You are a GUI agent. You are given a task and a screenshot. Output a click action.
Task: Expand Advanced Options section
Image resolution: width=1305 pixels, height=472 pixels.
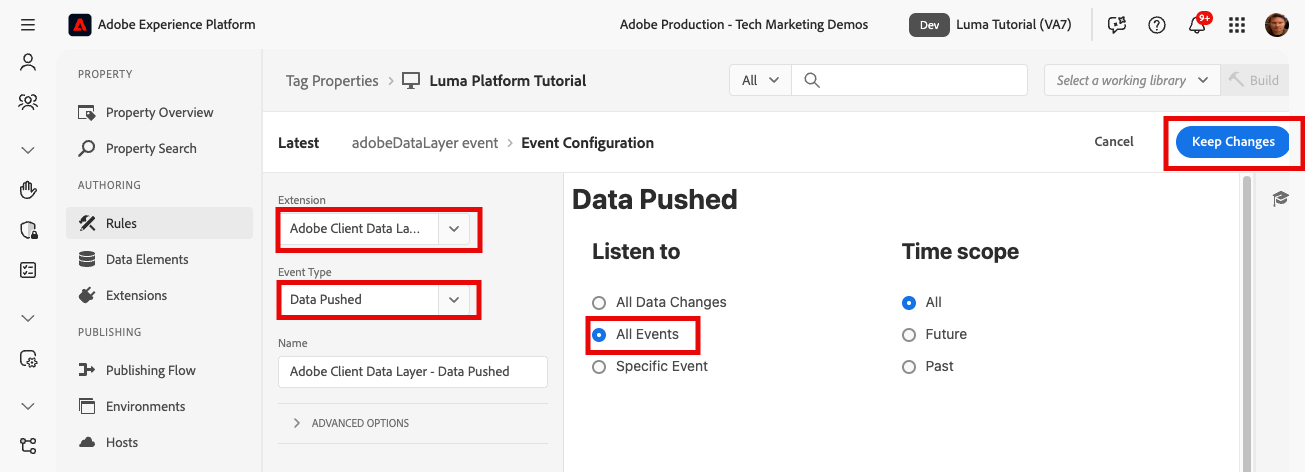click(351, 423)
